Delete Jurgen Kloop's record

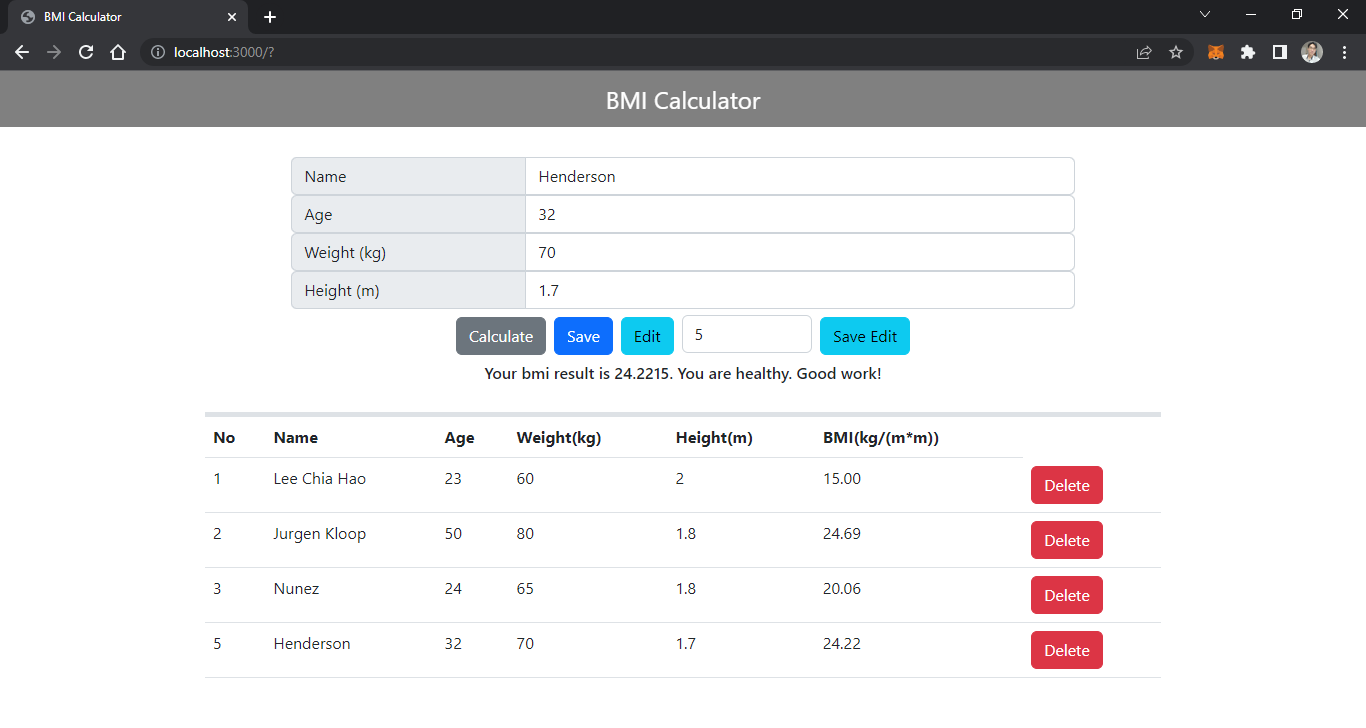pyautogui.click(x=1066, y=540)
